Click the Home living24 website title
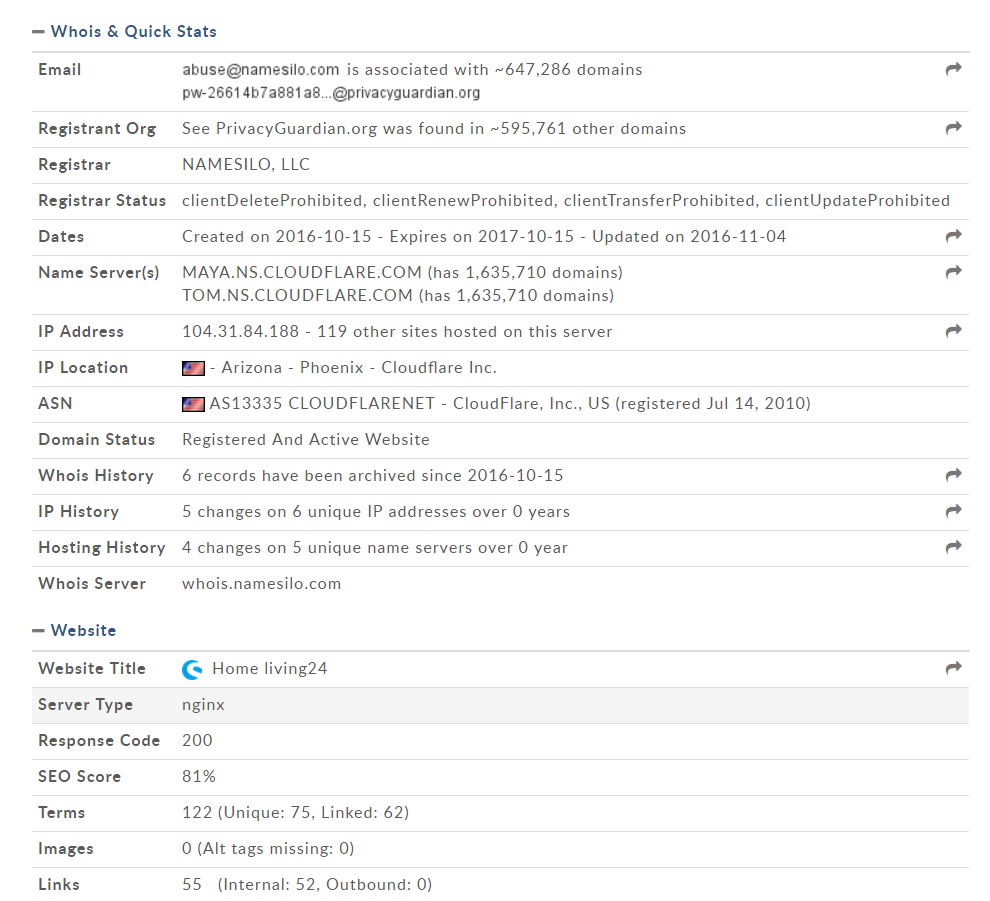Image resolution: width=990 pixels, height=901 pixels. point(270,669)
